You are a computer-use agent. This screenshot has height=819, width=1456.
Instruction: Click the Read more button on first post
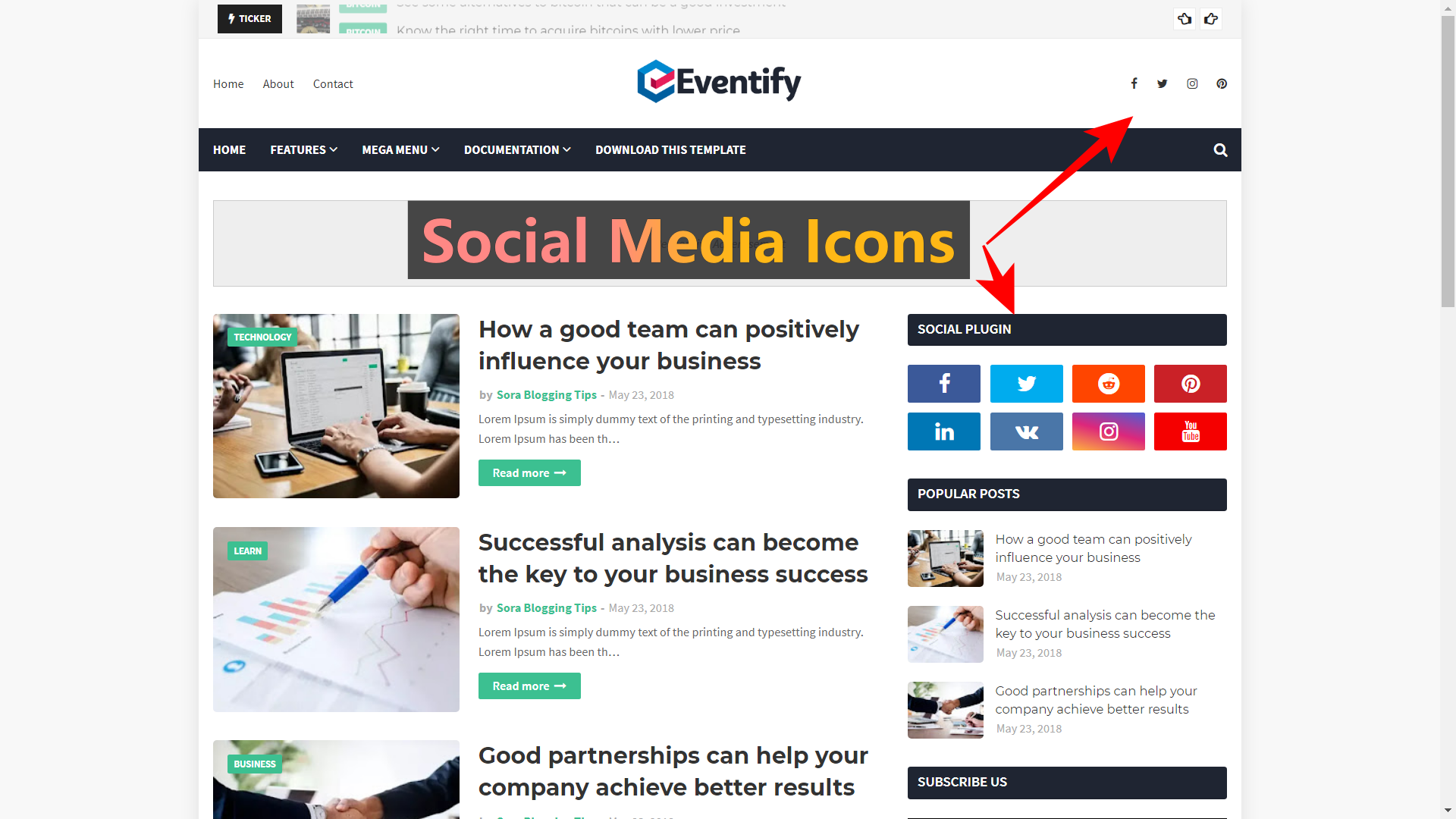pyautogui.click(x=529, y=472)
